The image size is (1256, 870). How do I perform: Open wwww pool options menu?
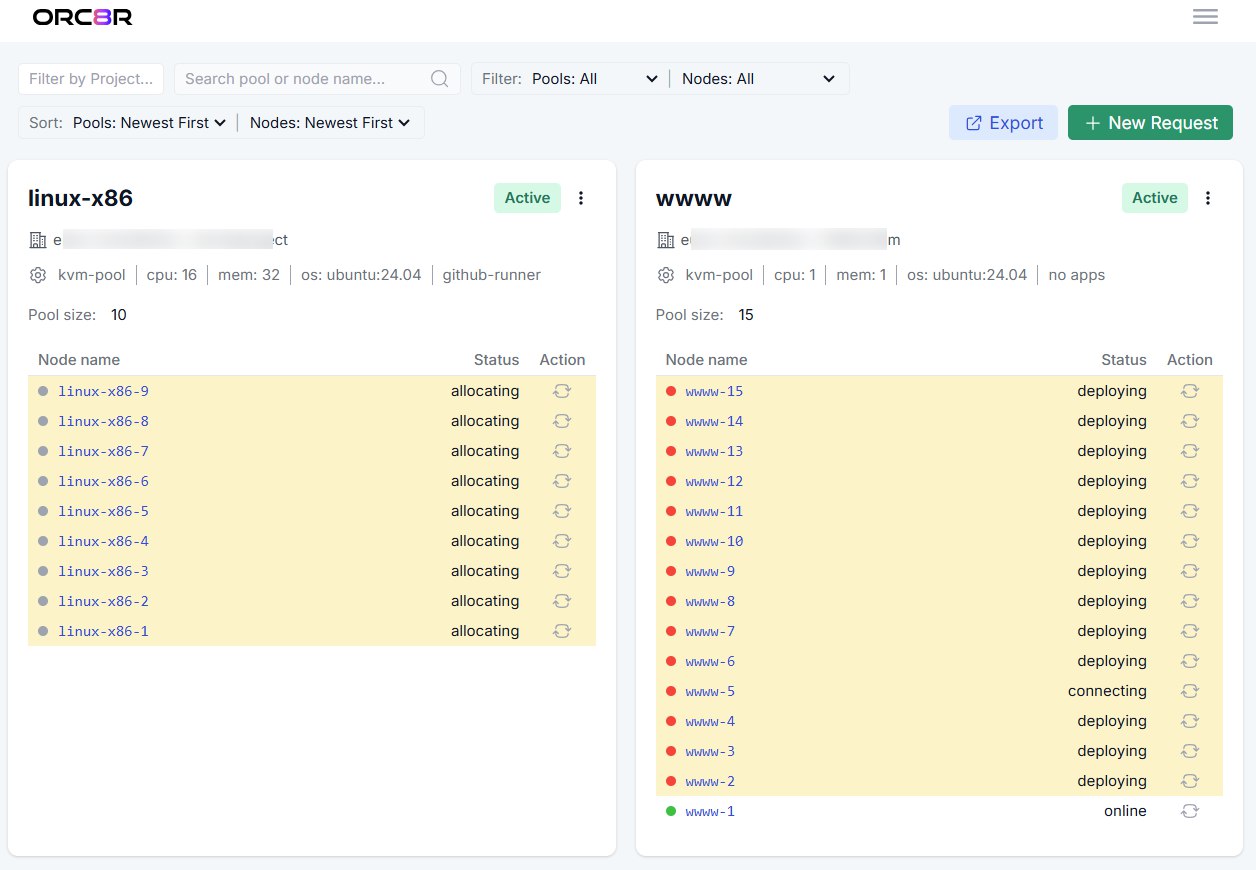[1208, 198]
